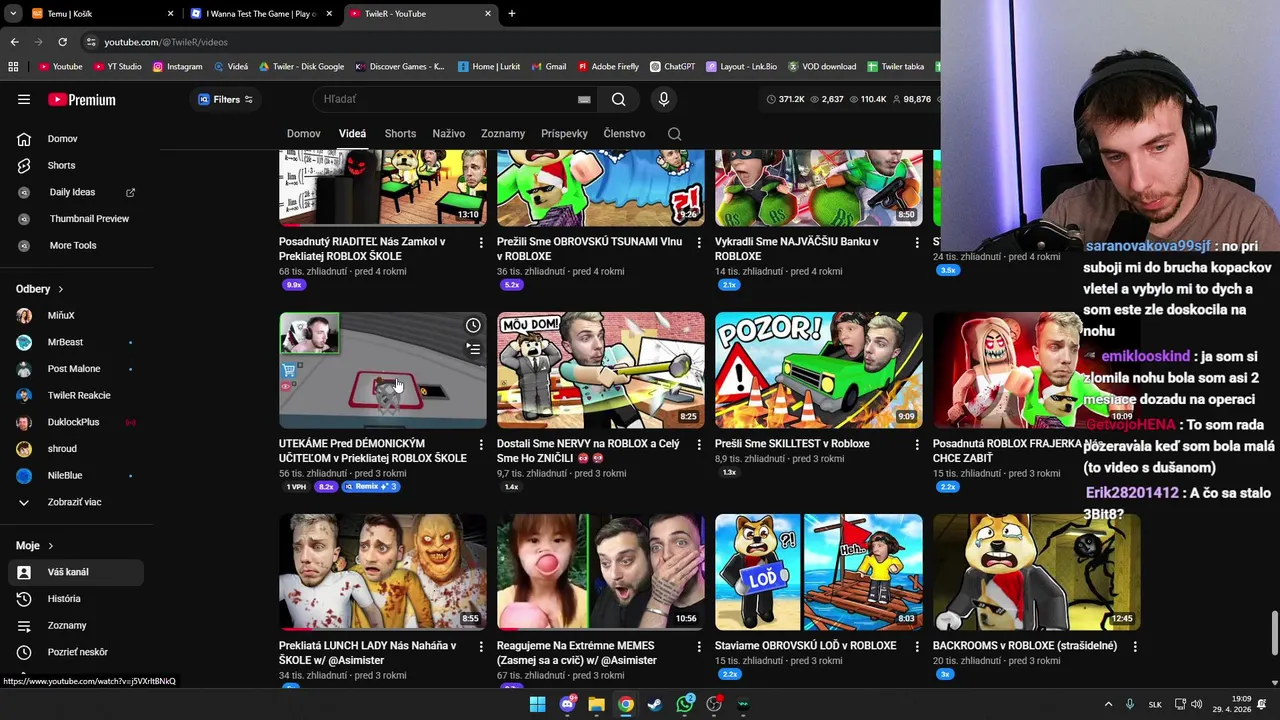Viewport: 1280px width, 720px height.
Task: Open Discord from the taskbar
Action: tap(567, 704)
